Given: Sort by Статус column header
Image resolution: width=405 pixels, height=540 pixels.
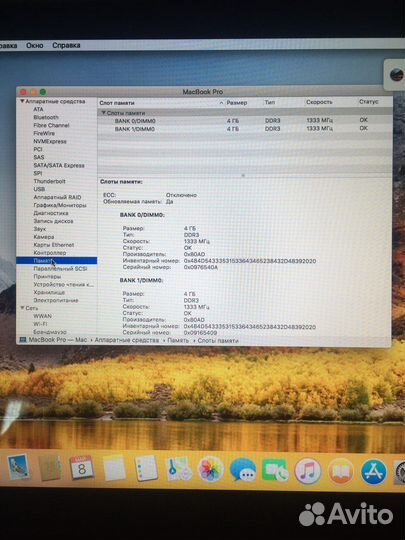Looking at the screenshot, I should [x=368, y=102].
